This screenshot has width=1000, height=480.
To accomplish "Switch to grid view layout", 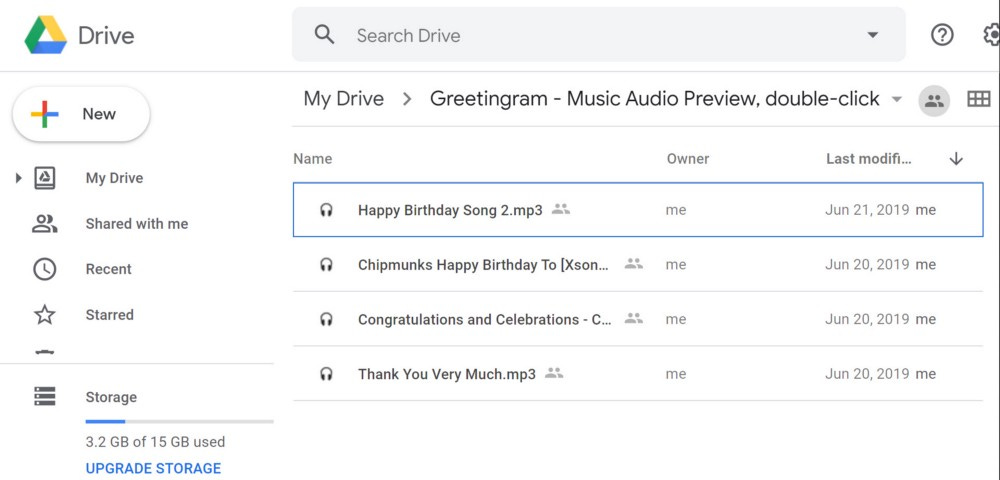I will (978, 99).
